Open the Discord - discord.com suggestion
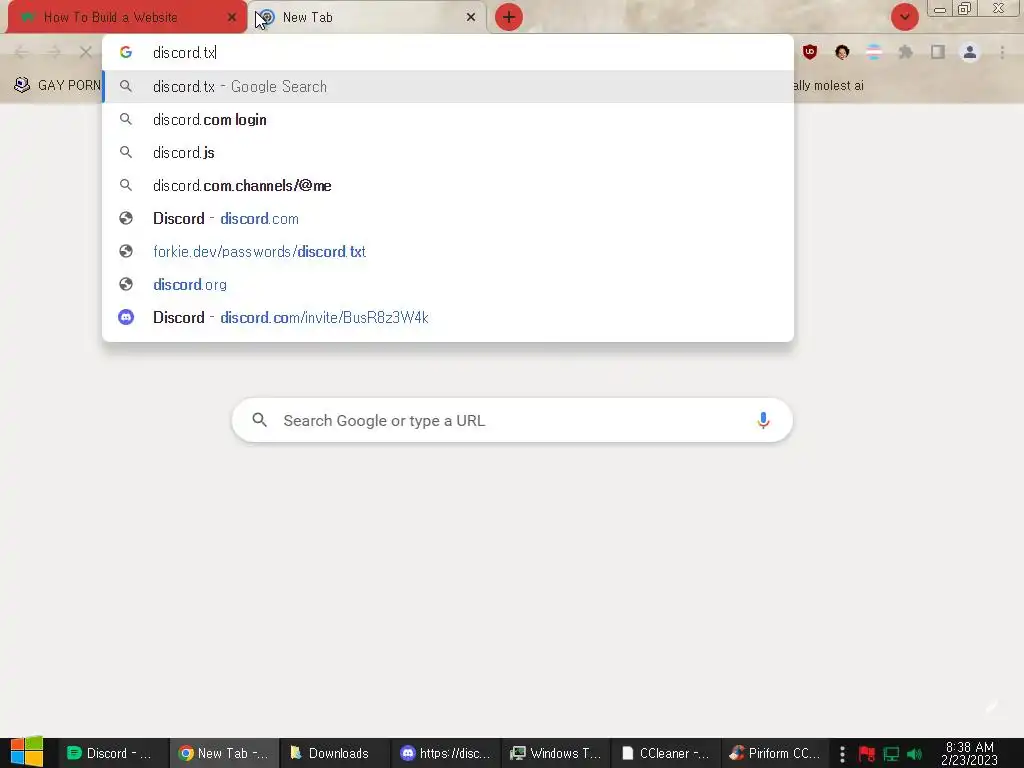 tap(448, 218)
